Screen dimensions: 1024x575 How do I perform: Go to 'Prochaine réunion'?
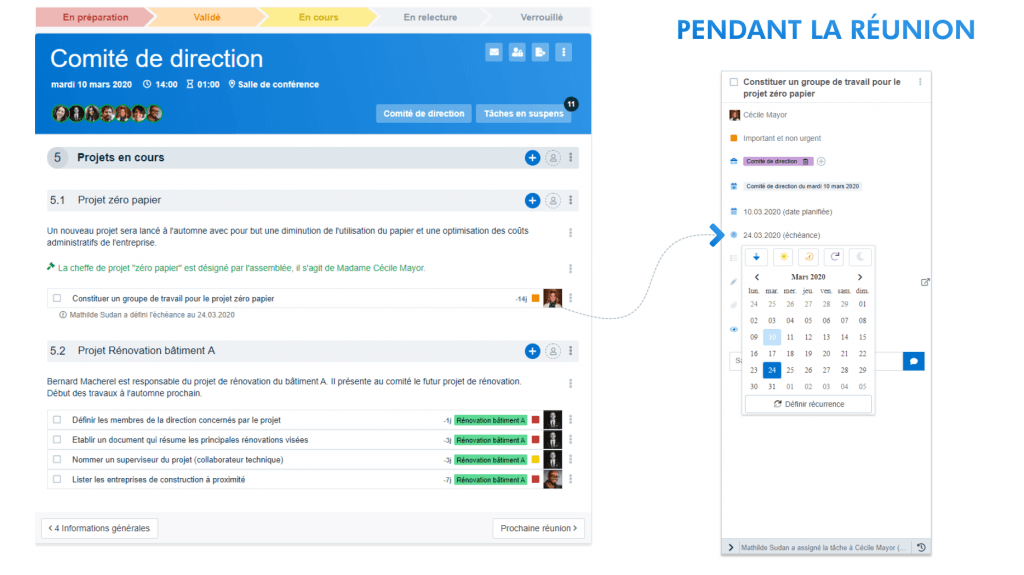tap(538, 528)
